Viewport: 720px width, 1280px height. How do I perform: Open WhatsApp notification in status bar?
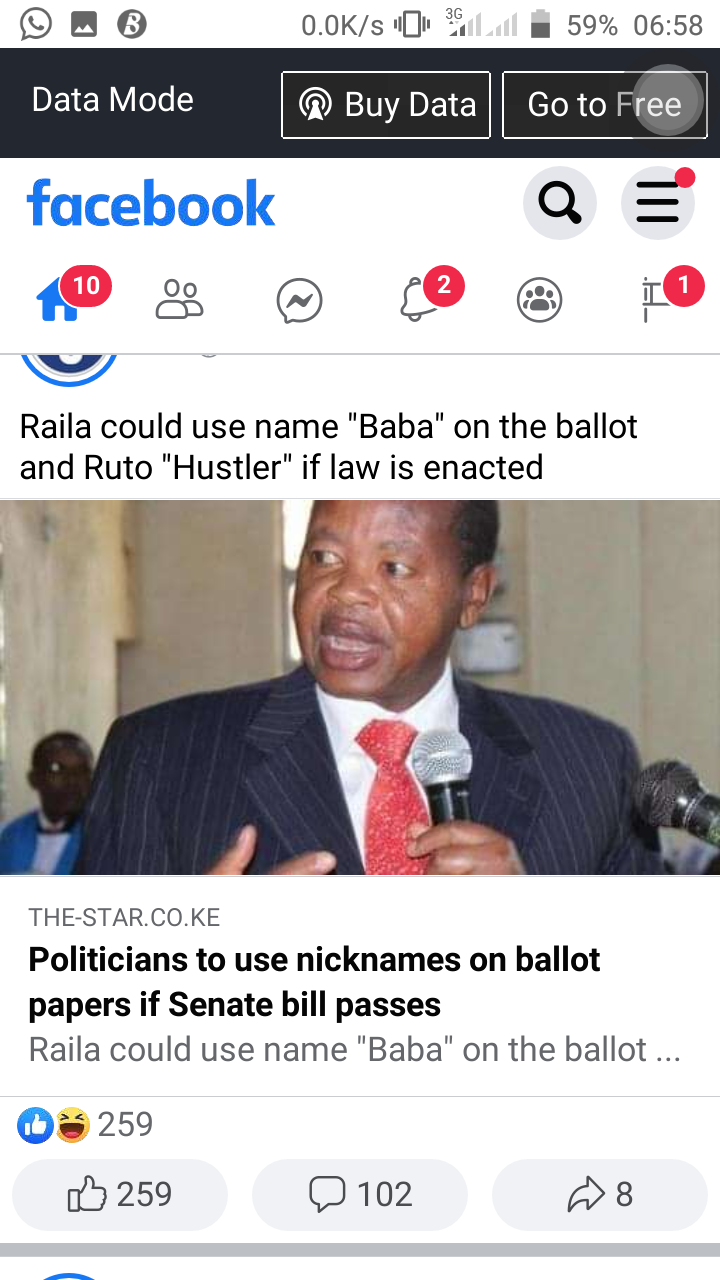coord(35,24)
